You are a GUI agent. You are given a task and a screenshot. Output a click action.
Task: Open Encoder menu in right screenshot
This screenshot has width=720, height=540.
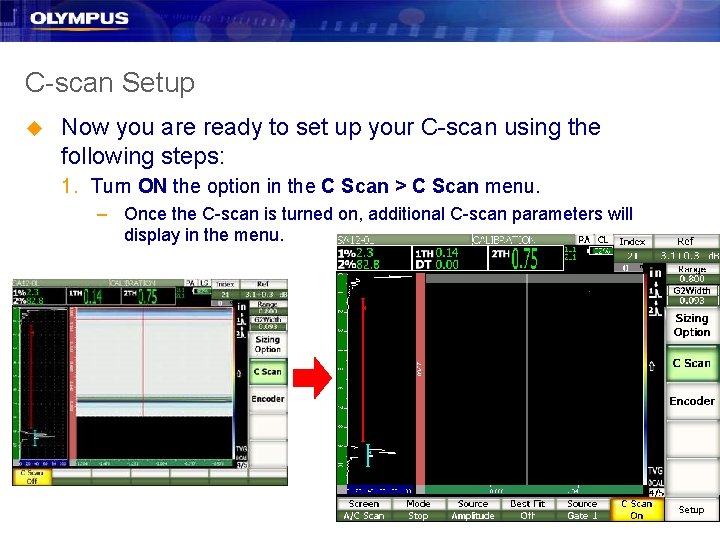(x=692, y=401)
